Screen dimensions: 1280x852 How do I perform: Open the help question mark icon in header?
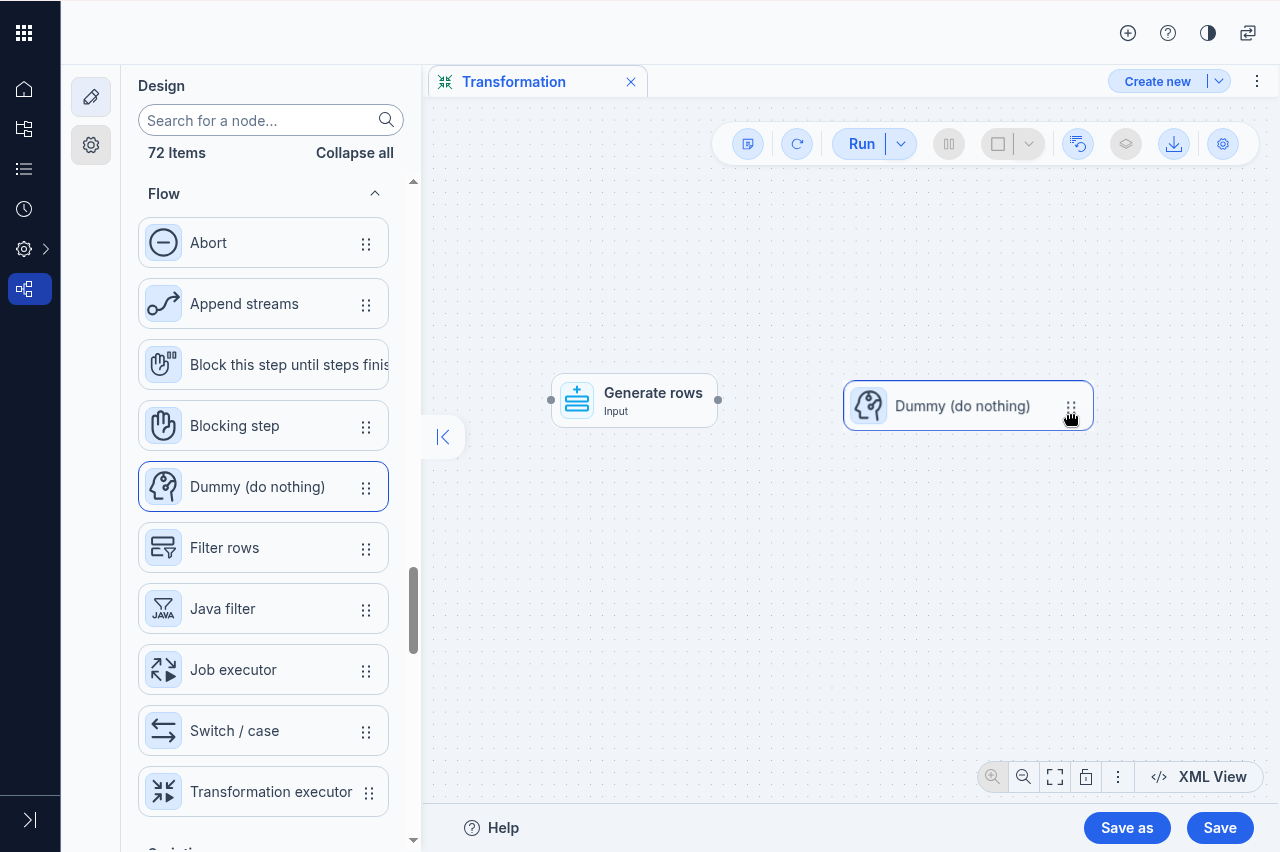(1168, 33)
